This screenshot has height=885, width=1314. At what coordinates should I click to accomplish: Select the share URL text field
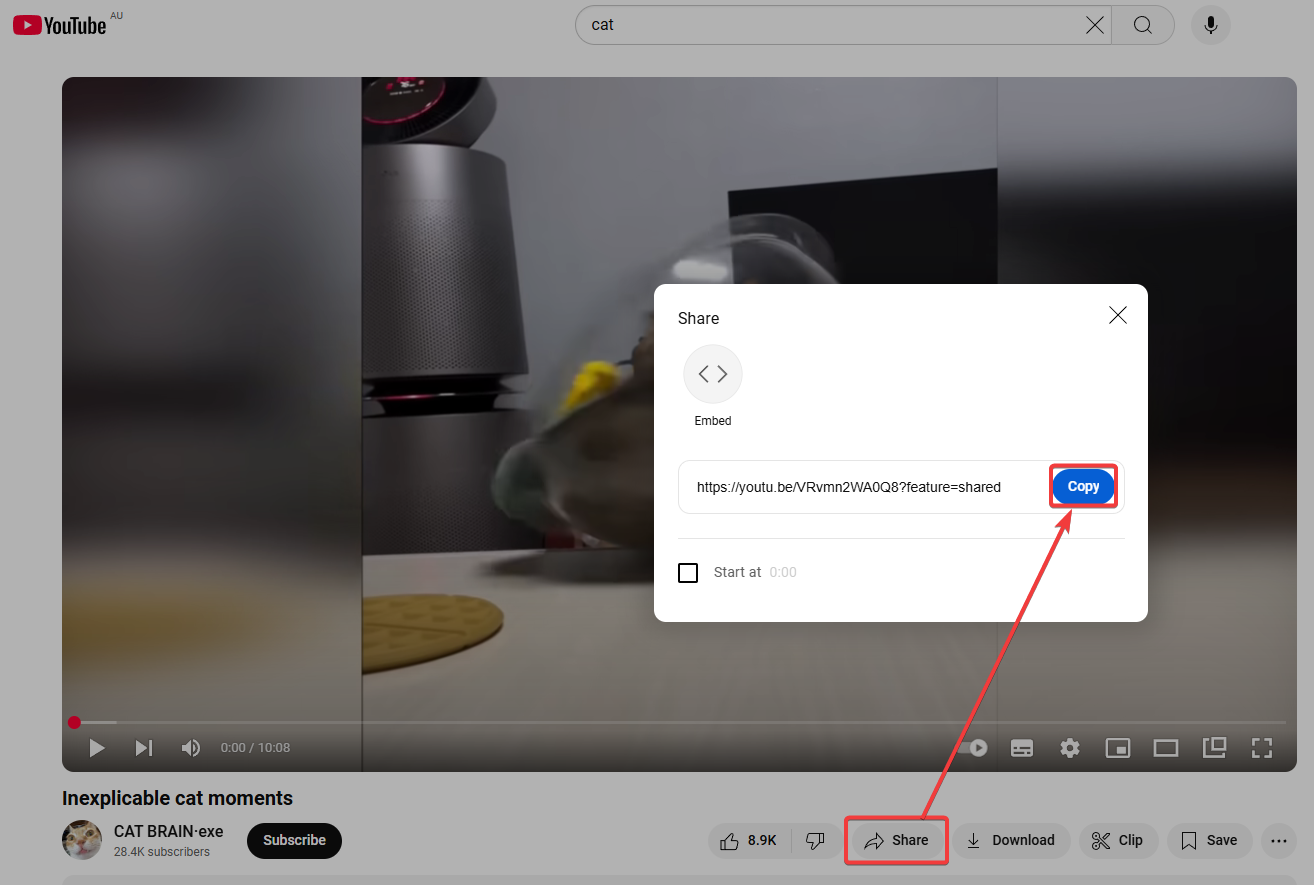coord(849,487)
